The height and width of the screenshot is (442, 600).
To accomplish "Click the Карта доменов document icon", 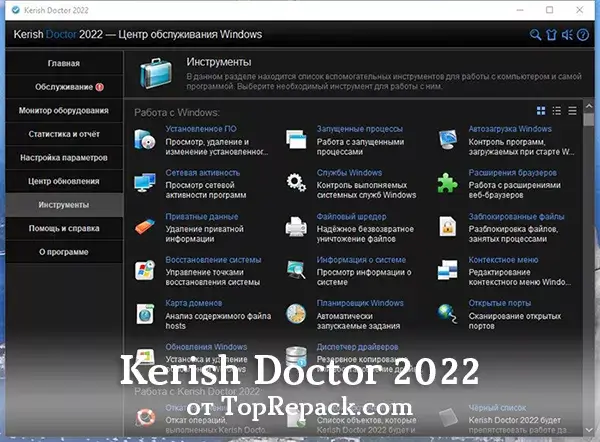I will click(145, 314).
